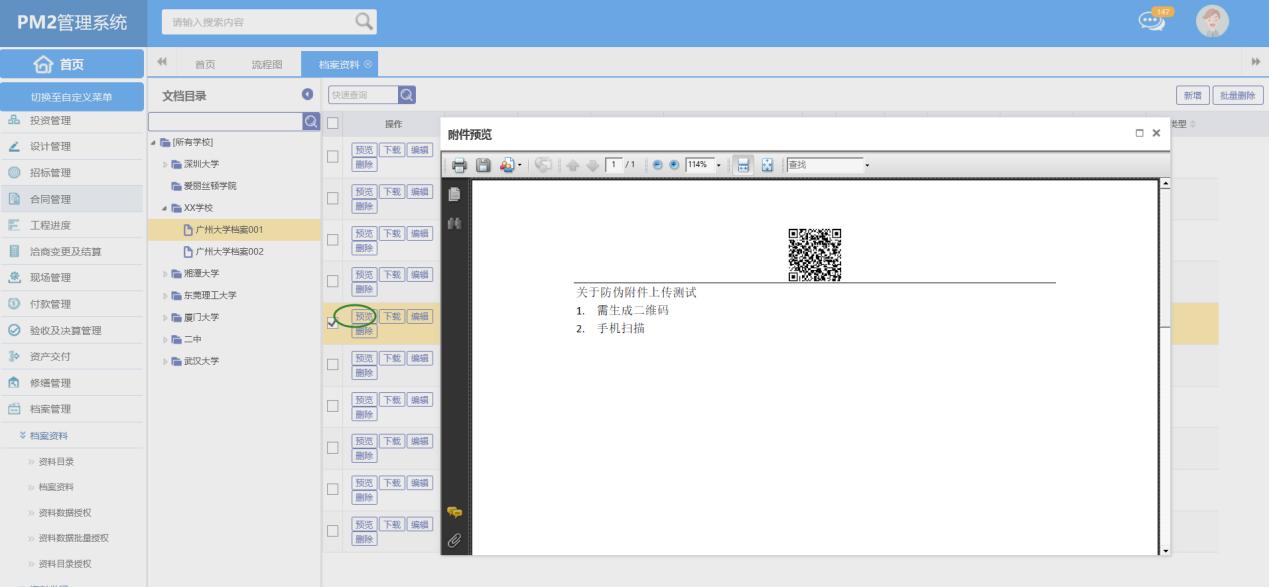Open the page thumbnails panel icon
This screenshot has height=587, width=1269.
455,194
